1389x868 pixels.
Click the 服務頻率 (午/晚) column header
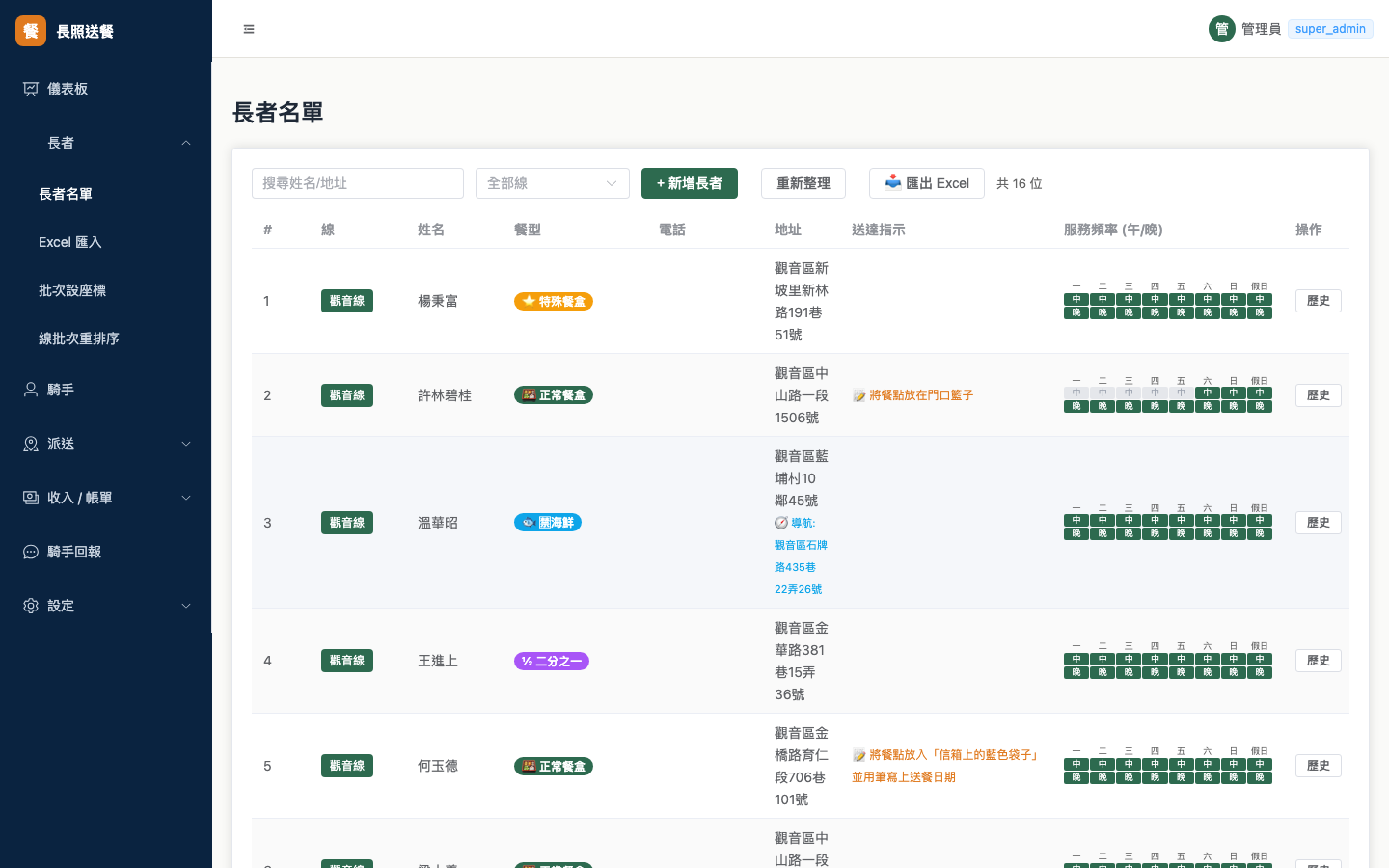click(x=1113, y=230)
